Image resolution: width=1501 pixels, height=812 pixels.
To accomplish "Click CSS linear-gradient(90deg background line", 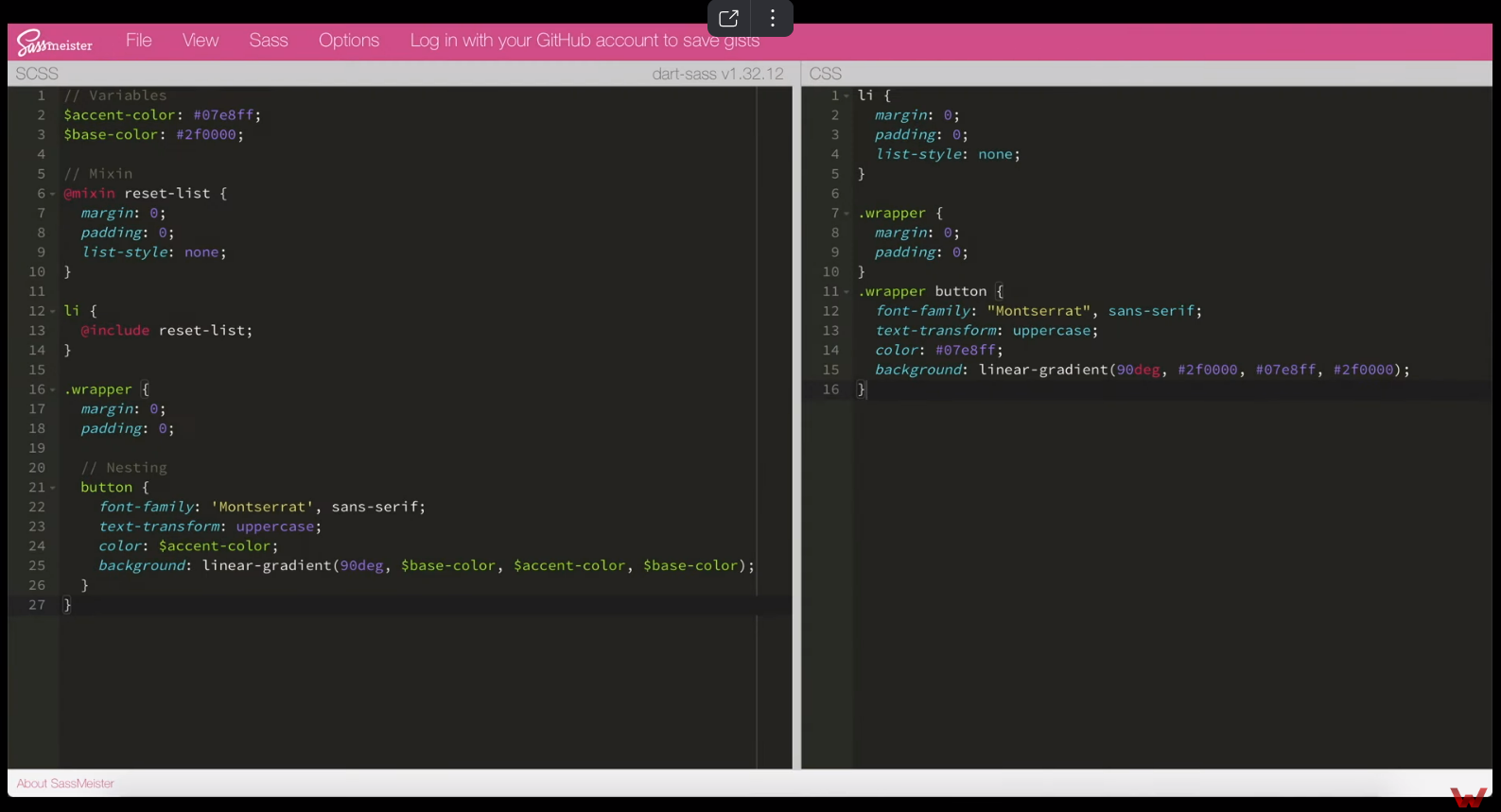I will [1143, 371].
